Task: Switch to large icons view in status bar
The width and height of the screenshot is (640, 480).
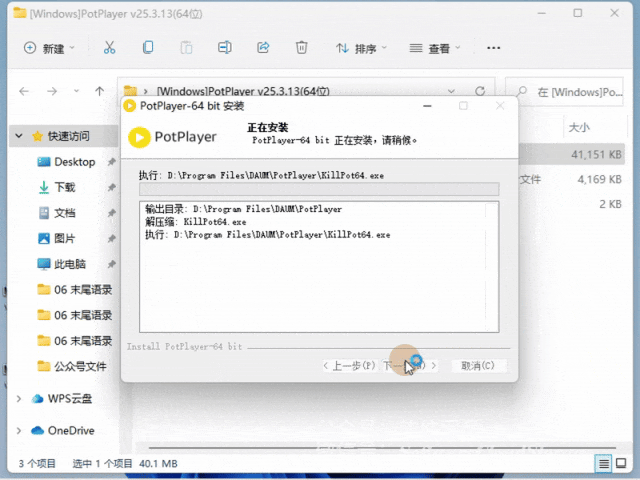Action: pos(621,463)
